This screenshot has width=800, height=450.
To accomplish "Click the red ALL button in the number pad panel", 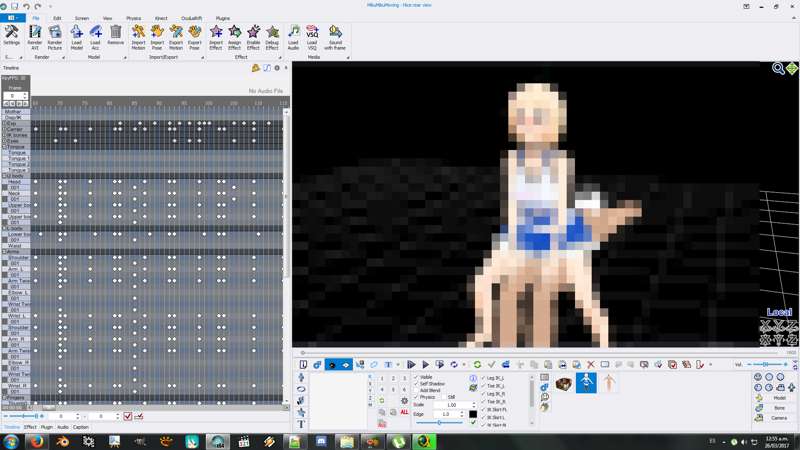I will (404, 412).
